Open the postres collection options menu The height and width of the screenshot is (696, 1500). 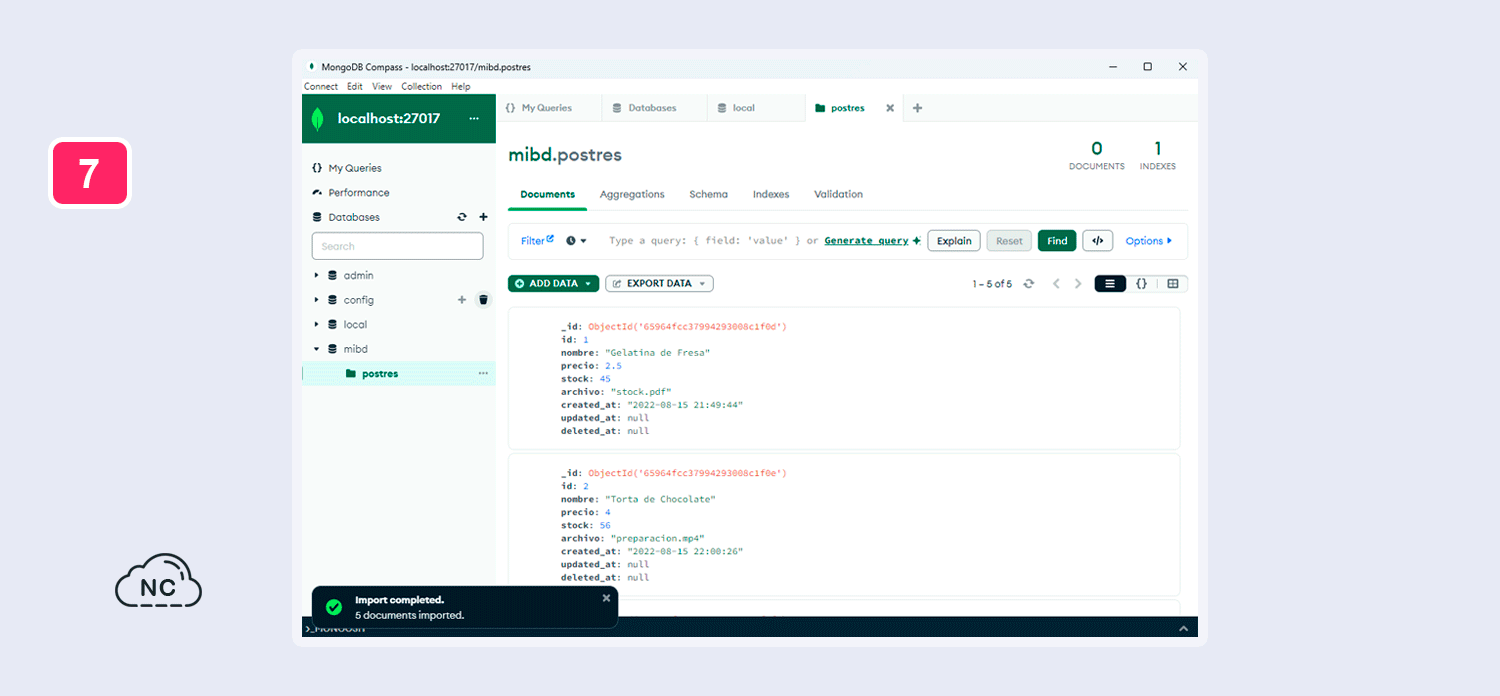(483, 373)
